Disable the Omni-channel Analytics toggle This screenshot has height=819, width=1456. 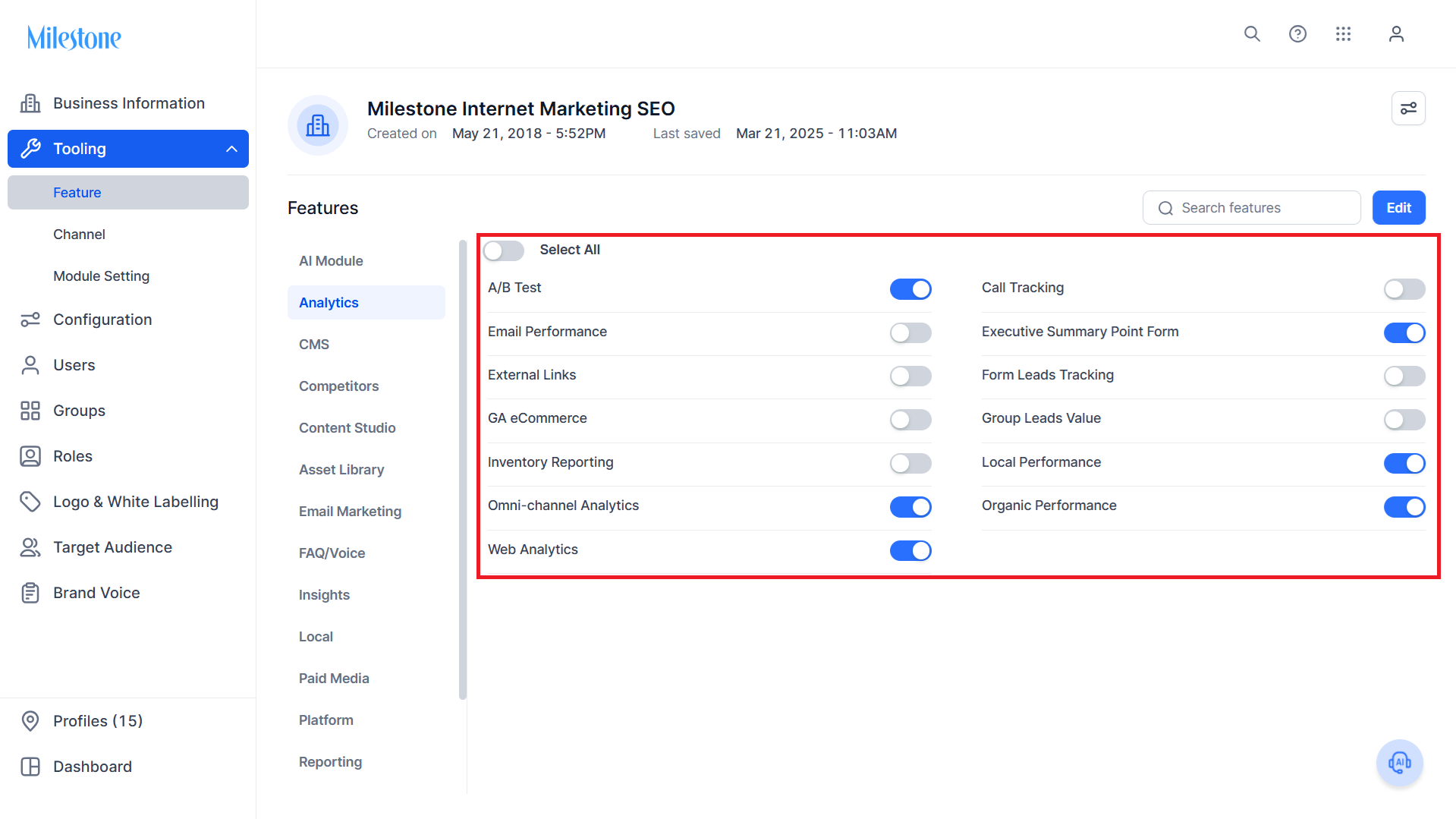[910, 507]
